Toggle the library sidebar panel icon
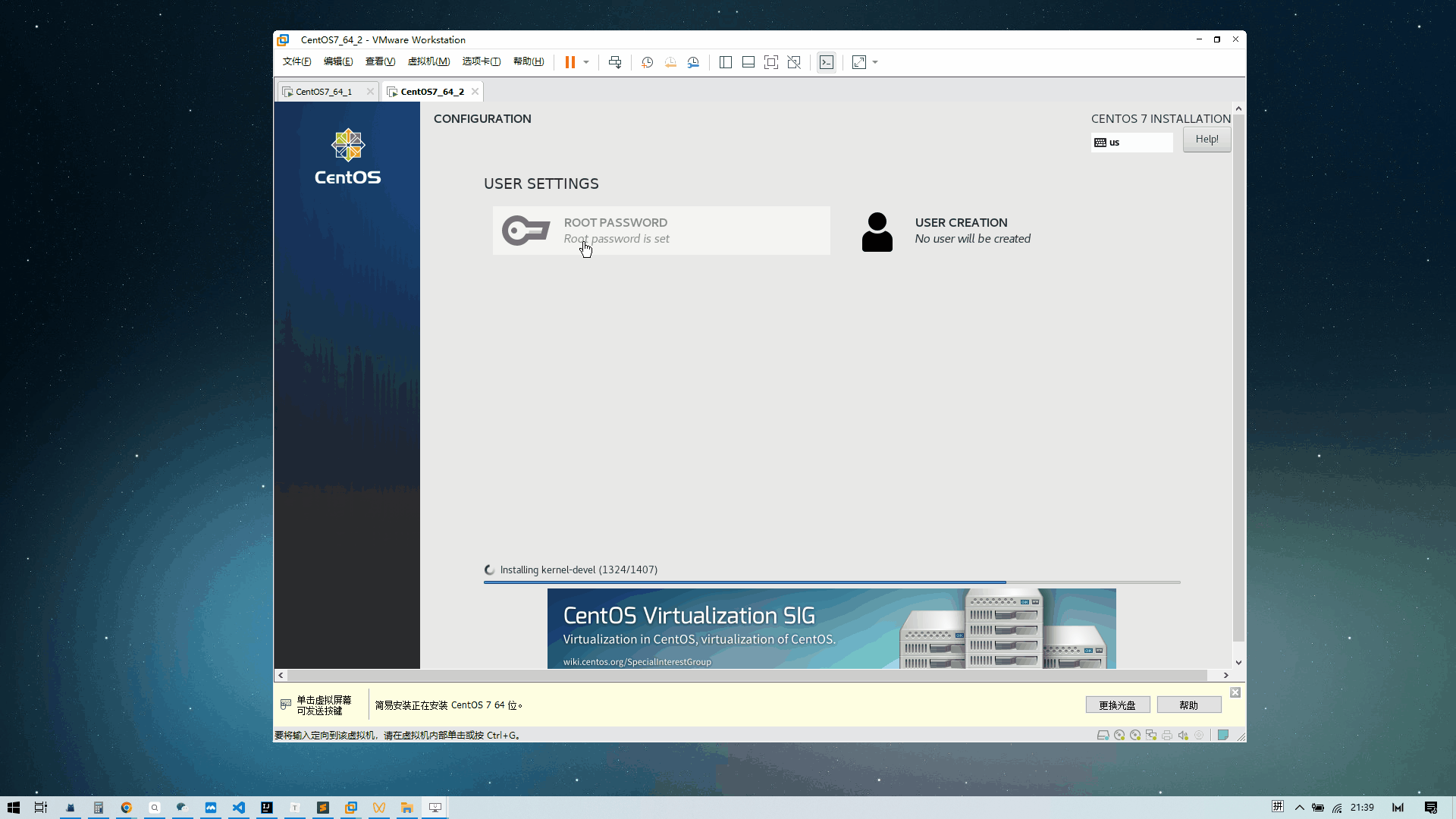 click(725, 62)
